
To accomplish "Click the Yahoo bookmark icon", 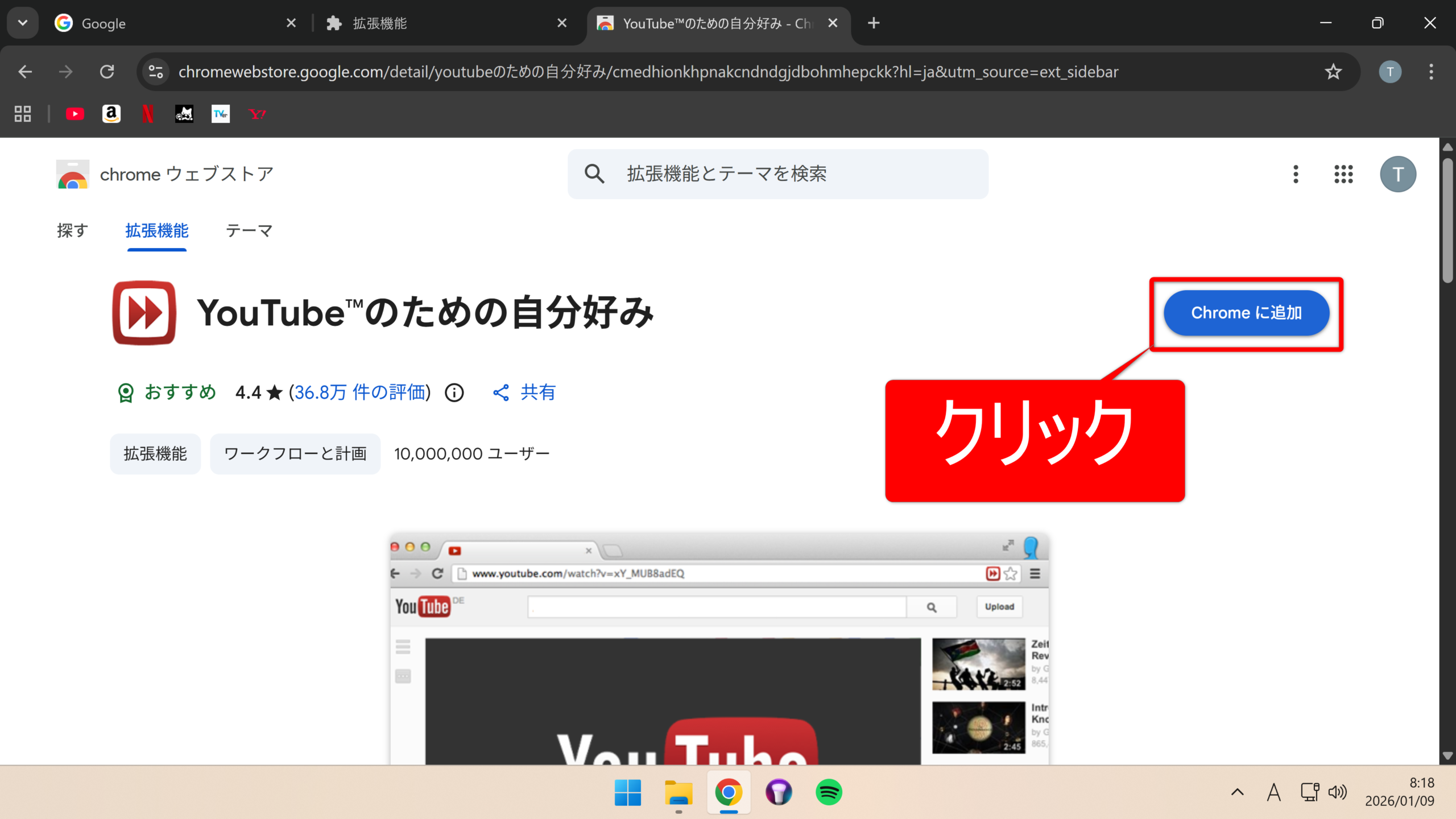I will pyautogui.click(x=257, y=114).
